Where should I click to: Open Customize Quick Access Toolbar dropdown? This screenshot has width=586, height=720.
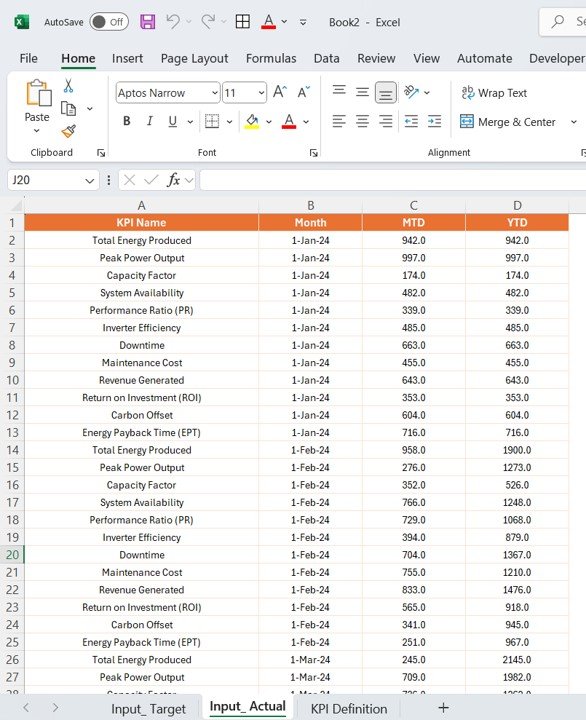click(303, 22)
